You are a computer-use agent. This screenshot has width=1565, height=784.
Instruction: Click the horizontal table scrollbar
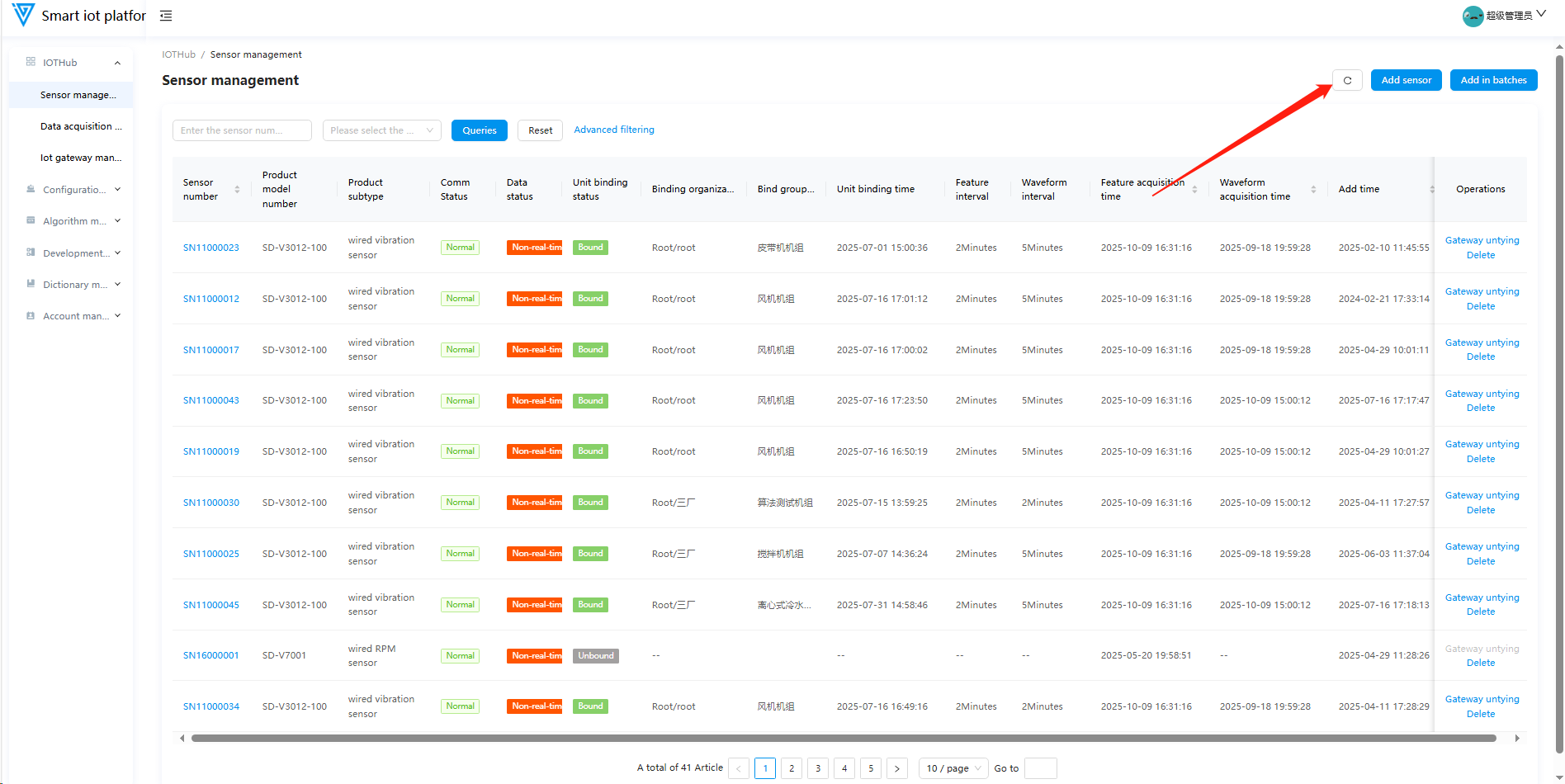[x=842, y=739]
